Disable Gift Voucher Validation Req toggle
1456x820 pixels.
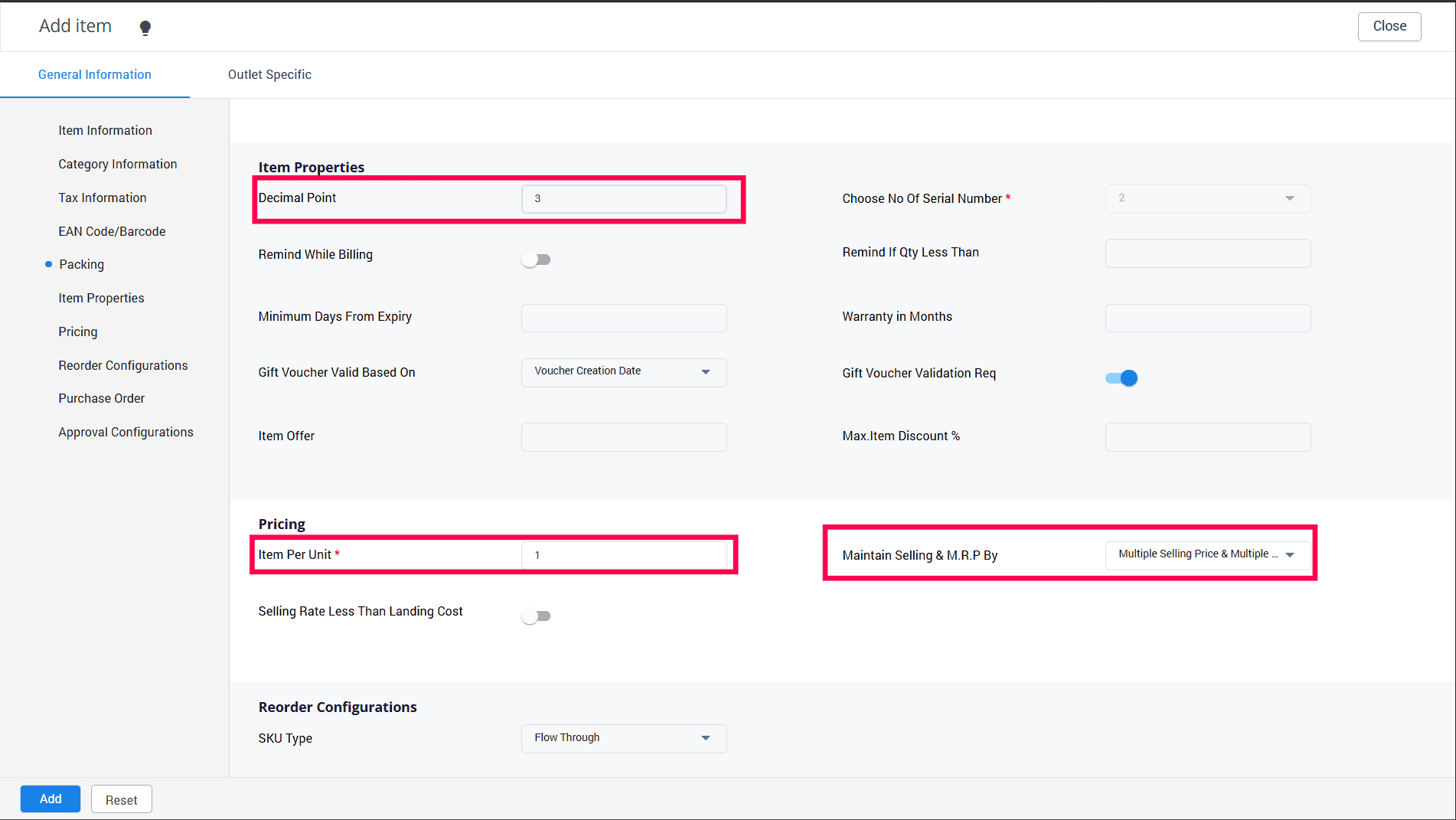coord(1121,377)
